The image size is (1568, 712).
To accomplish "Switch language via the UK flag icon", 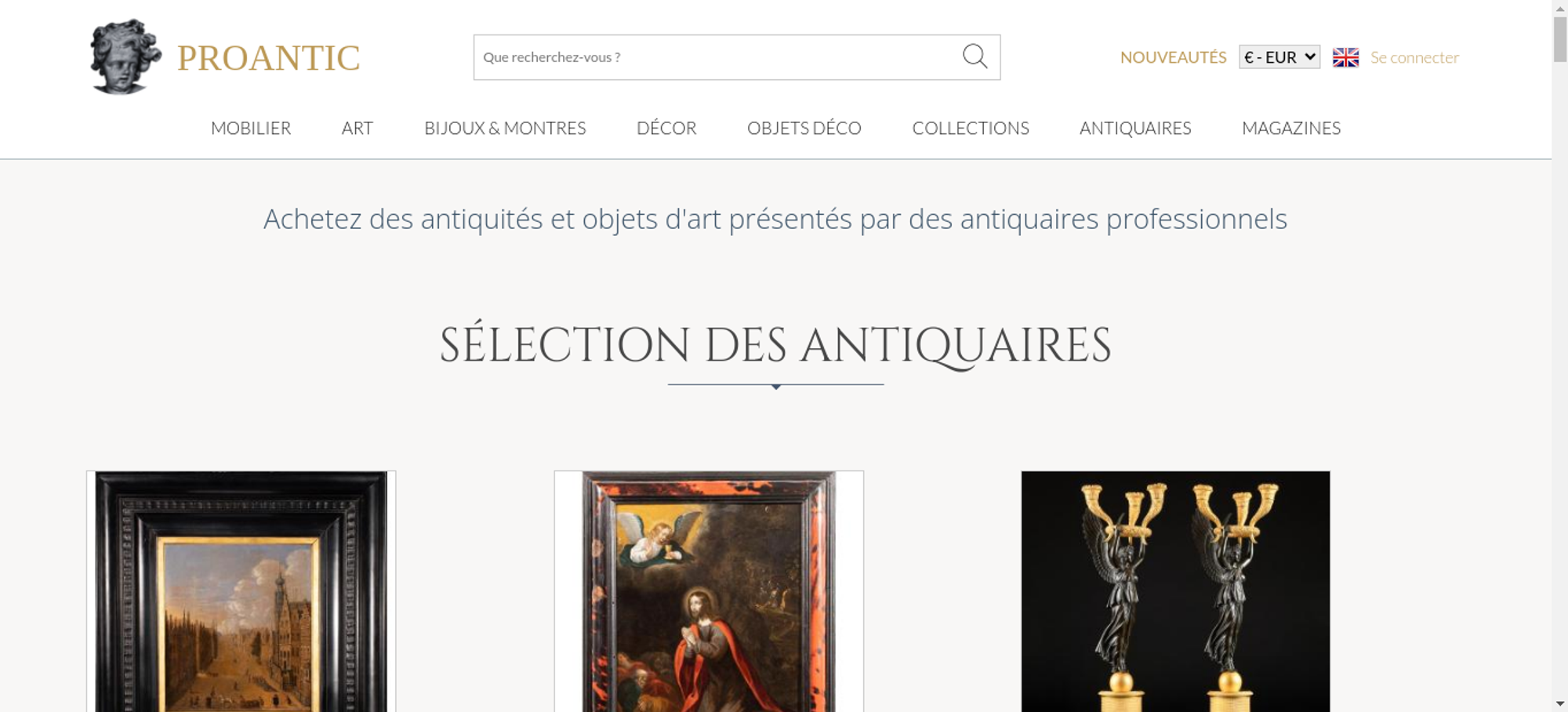I will 1345,57.
